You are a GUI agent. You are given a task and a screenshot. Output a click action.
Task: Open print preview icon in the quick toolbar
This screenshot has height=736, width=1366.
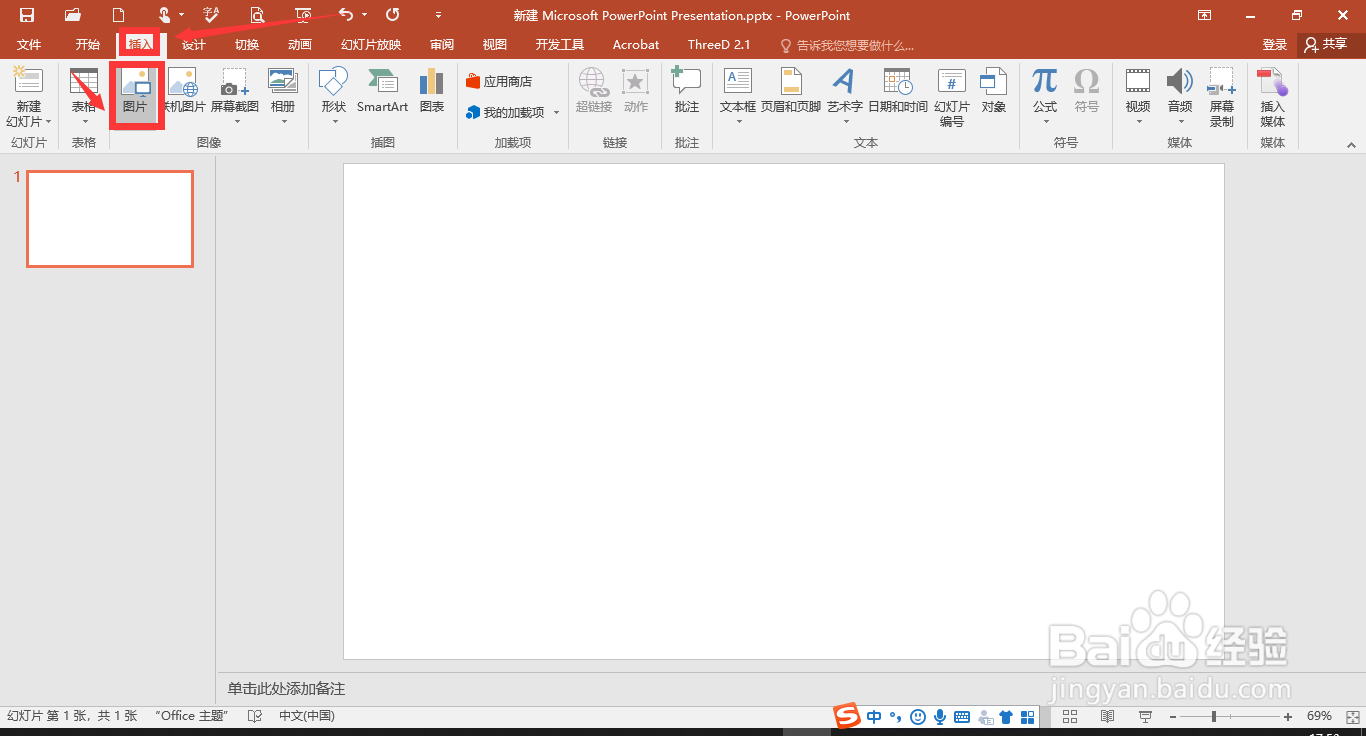pos(257,15)
